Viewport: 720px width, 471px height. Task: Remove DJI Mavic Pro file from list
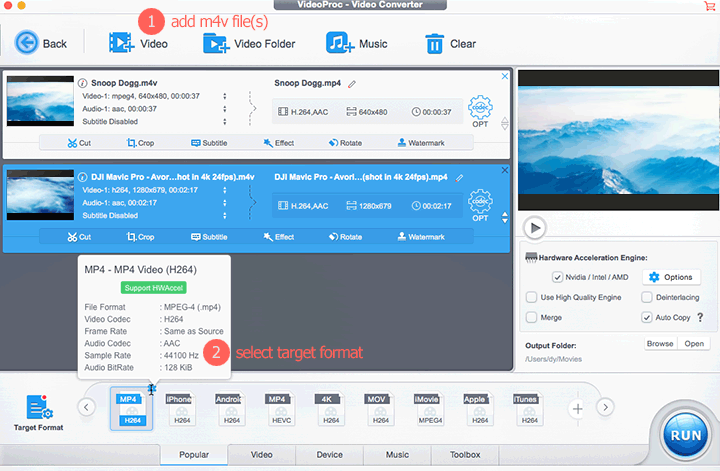505,170
